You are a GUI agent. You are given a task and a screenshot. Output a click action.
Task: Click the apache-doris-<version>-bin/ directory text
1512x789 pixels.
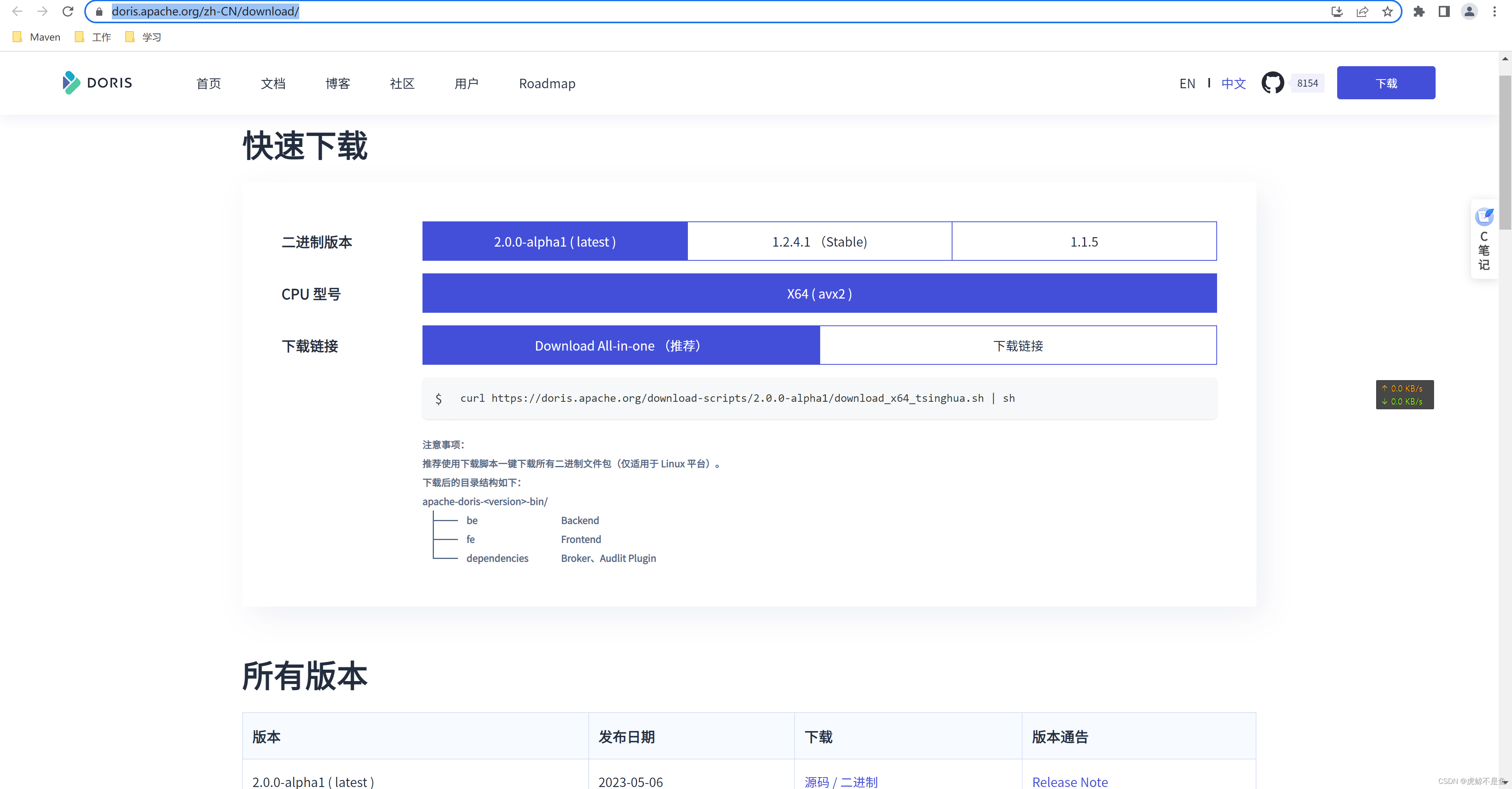tap(485, 501)
